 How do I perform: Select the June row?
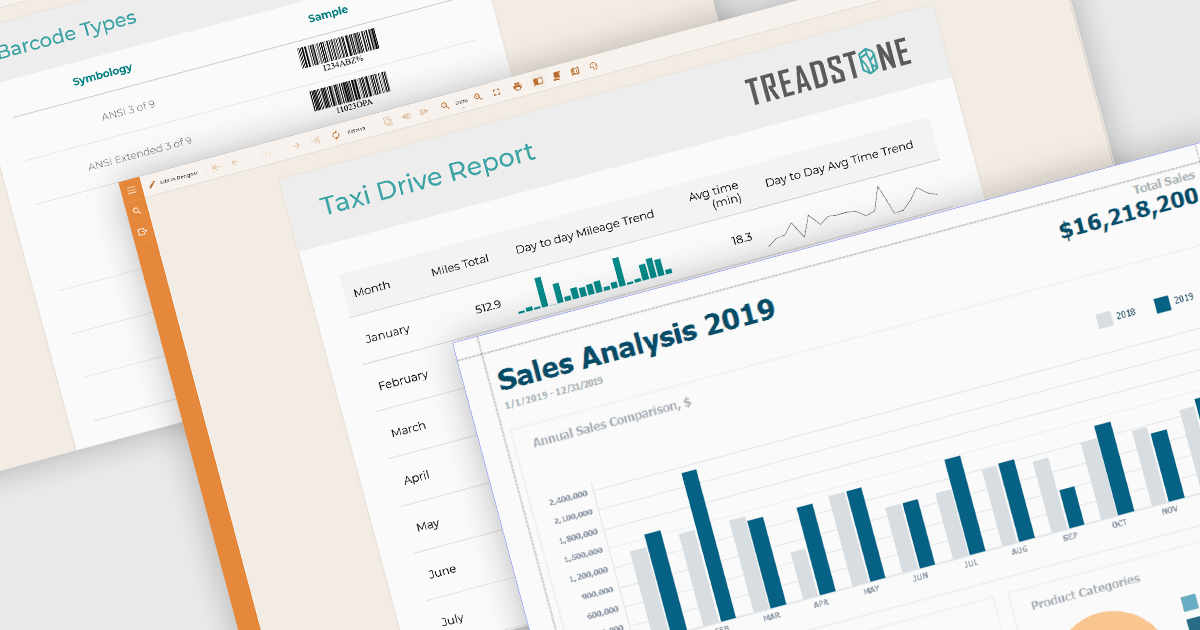coord(442,571)
